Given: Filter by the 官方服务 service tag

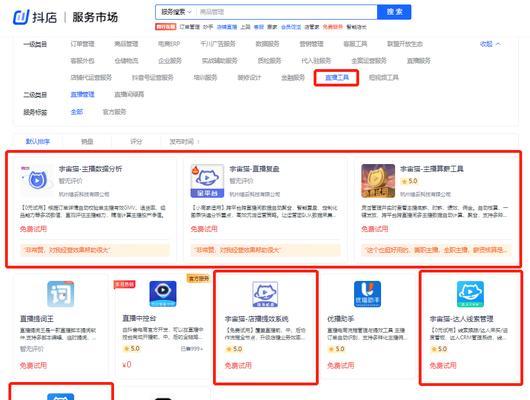Looking at the screenshot, I should [x=114, y=112].
